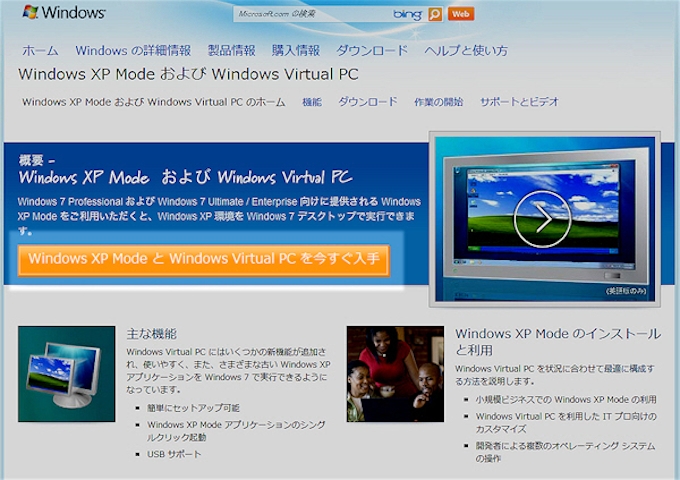
Task: Select 購入情報 in the top navigation
Action: click(x=296, y=50)
